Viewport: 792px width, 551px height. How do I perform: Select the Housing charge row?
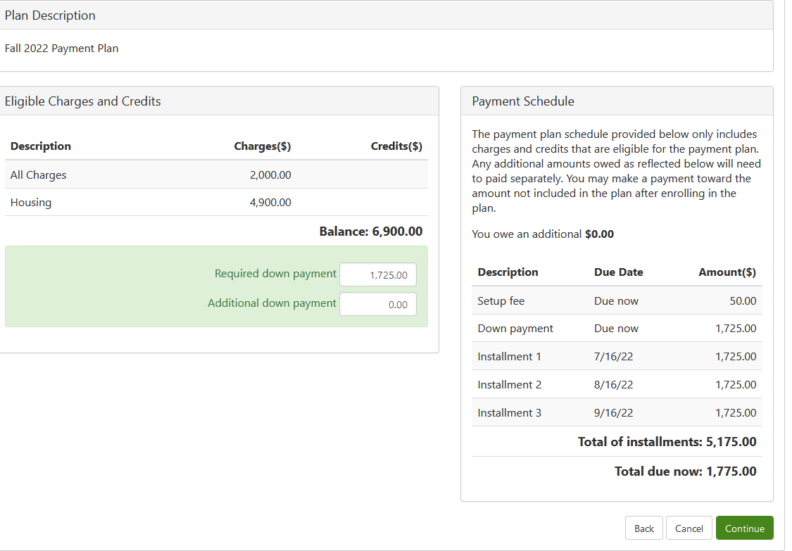click(215, 203)
